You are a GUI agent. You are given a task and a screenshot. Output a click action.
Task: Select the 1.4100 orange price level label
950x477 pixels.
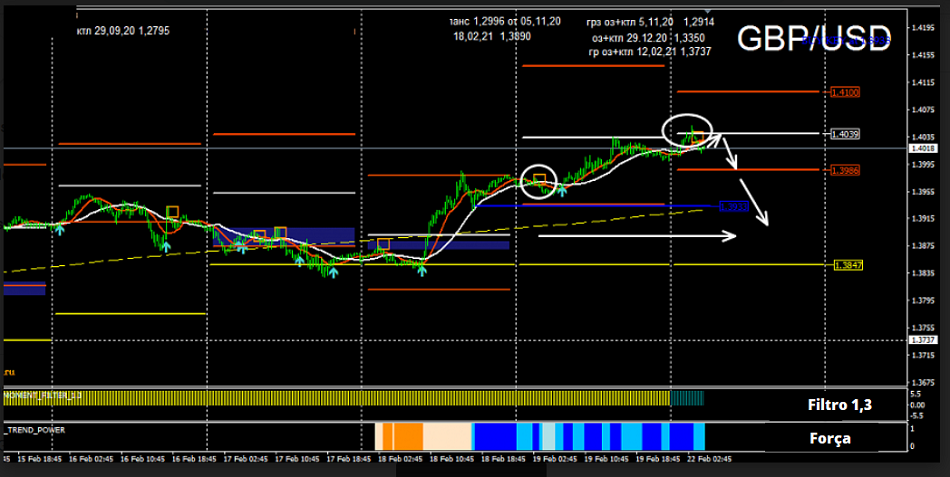845,92
